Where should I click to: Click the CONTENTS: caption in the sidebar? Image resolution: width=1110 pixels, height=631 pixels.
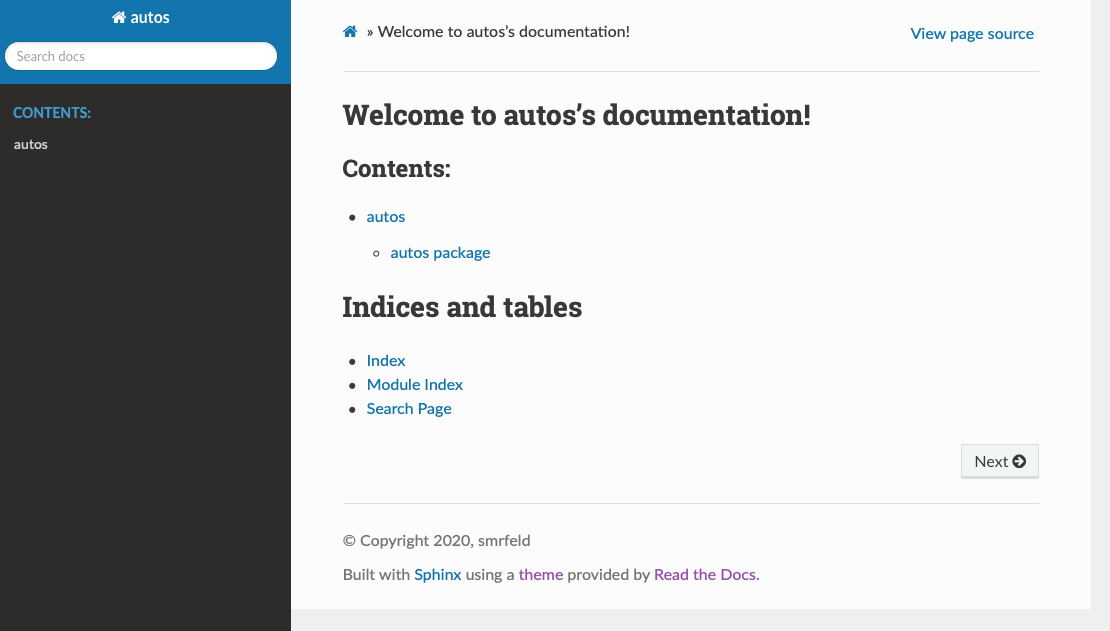[x=52, y=113]
